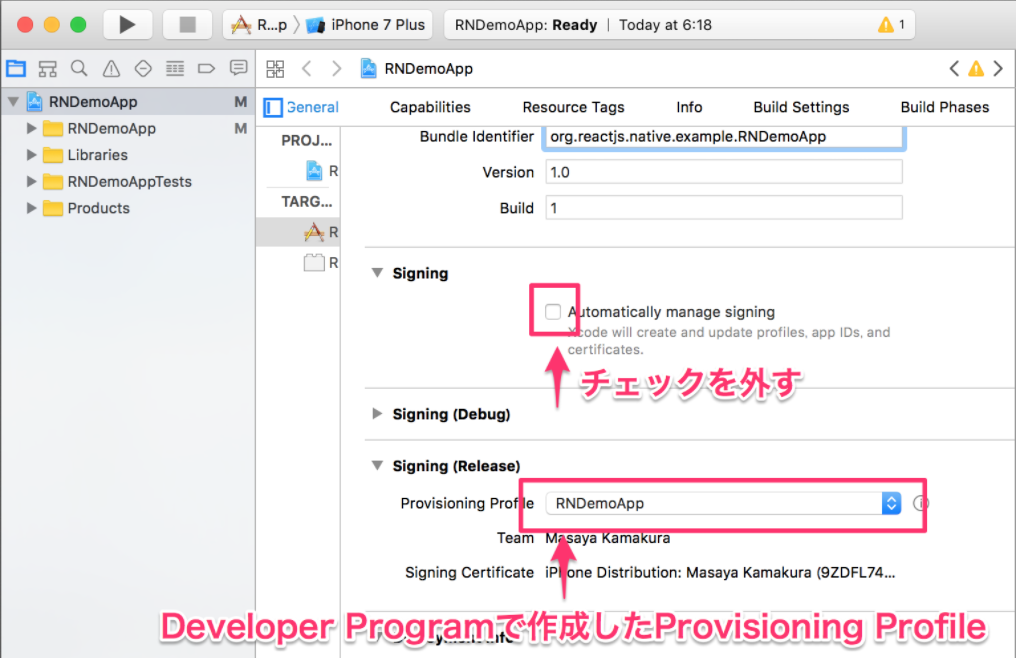The image size is (1018, 658).
Task: Edit the Build number field
Action: click(x=724, y=208)
